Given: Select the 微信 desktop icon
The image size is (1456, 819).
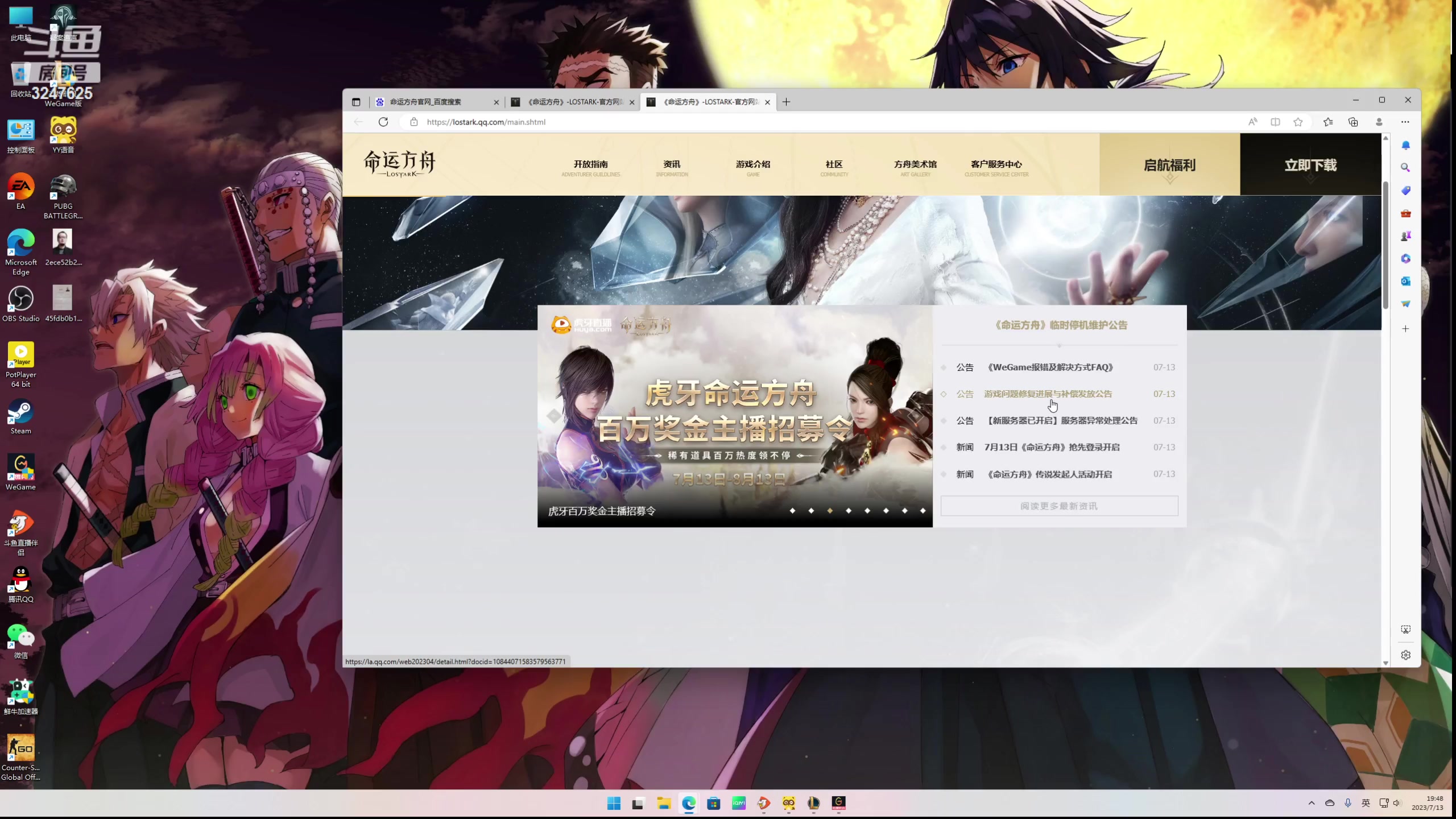Looking at the screenshot, I should pos(20,642).
